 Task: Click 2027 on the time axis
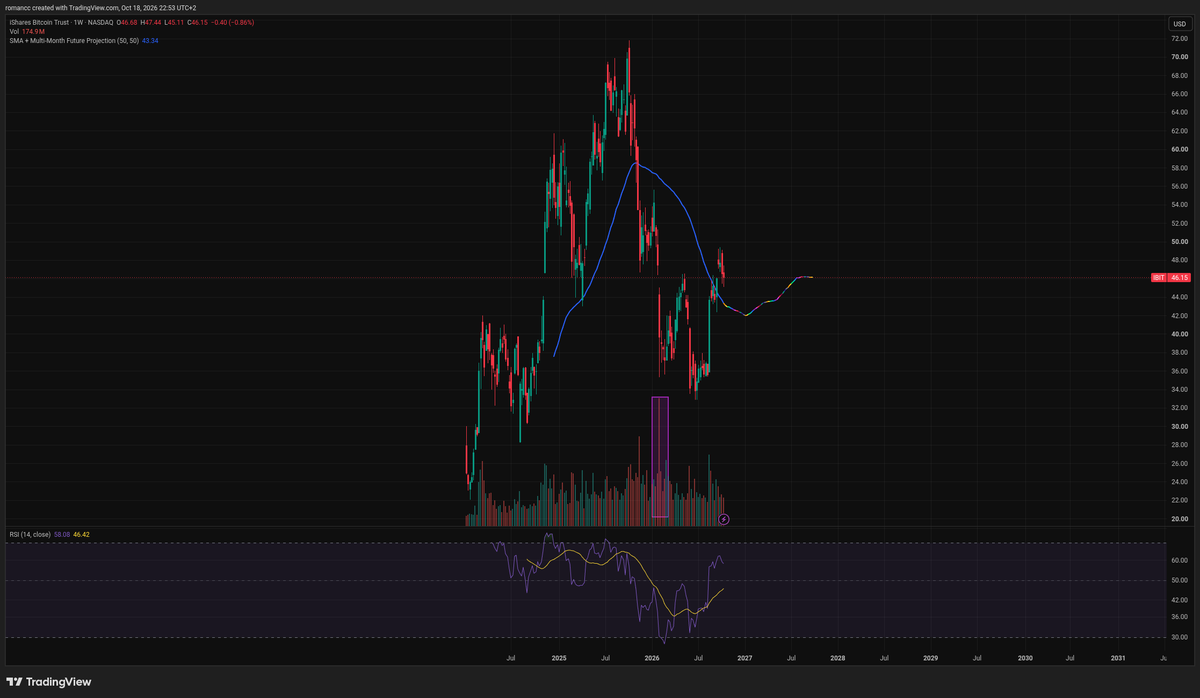[745, 657]
